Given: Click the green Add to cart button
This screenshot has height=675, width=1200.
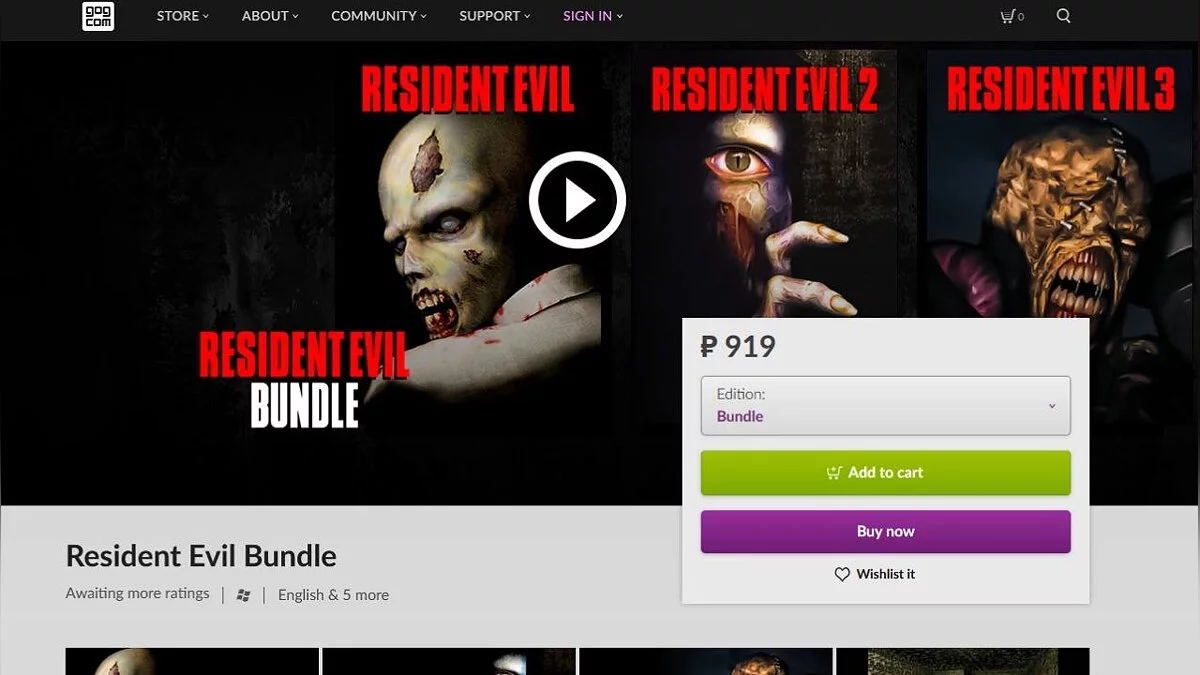Looking at the screenshot, I should coord(885,473).
